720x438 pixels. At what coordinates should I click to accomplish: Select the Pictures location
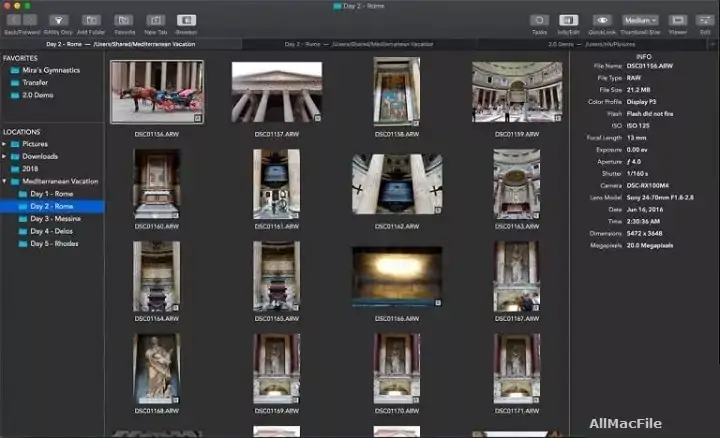click(x=35, y=144)
